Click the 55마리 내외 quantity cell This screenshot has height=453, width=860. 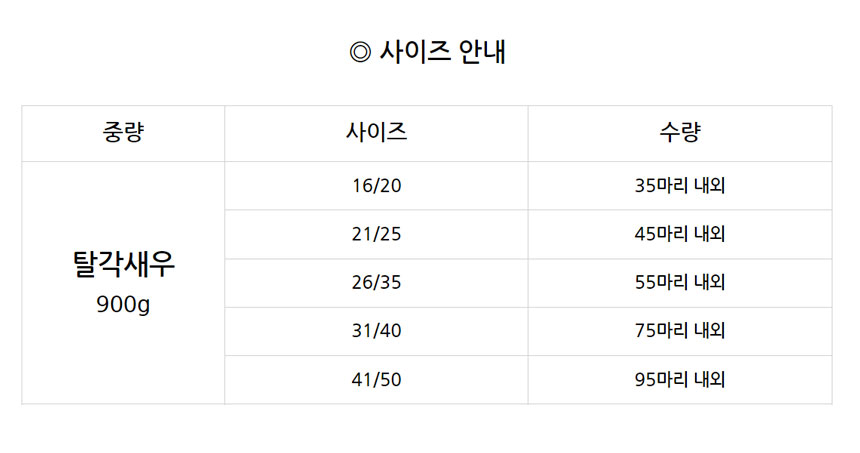[x=680, y=282]
